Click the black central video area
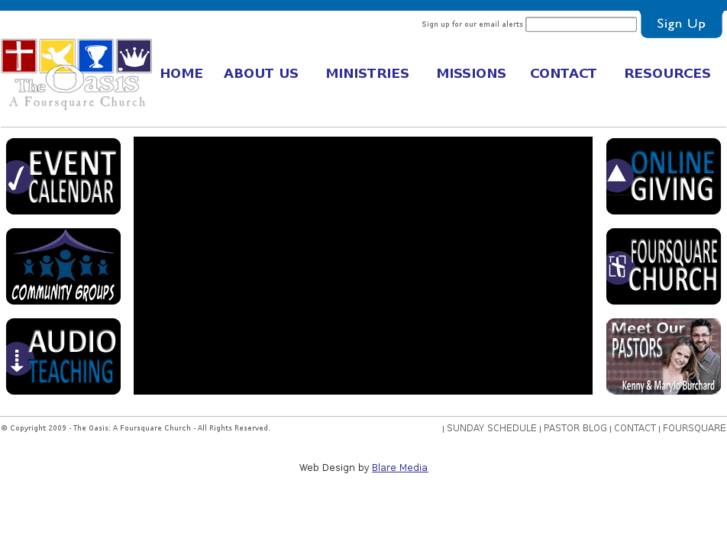 pyautogui.click(x=363, y=265)
